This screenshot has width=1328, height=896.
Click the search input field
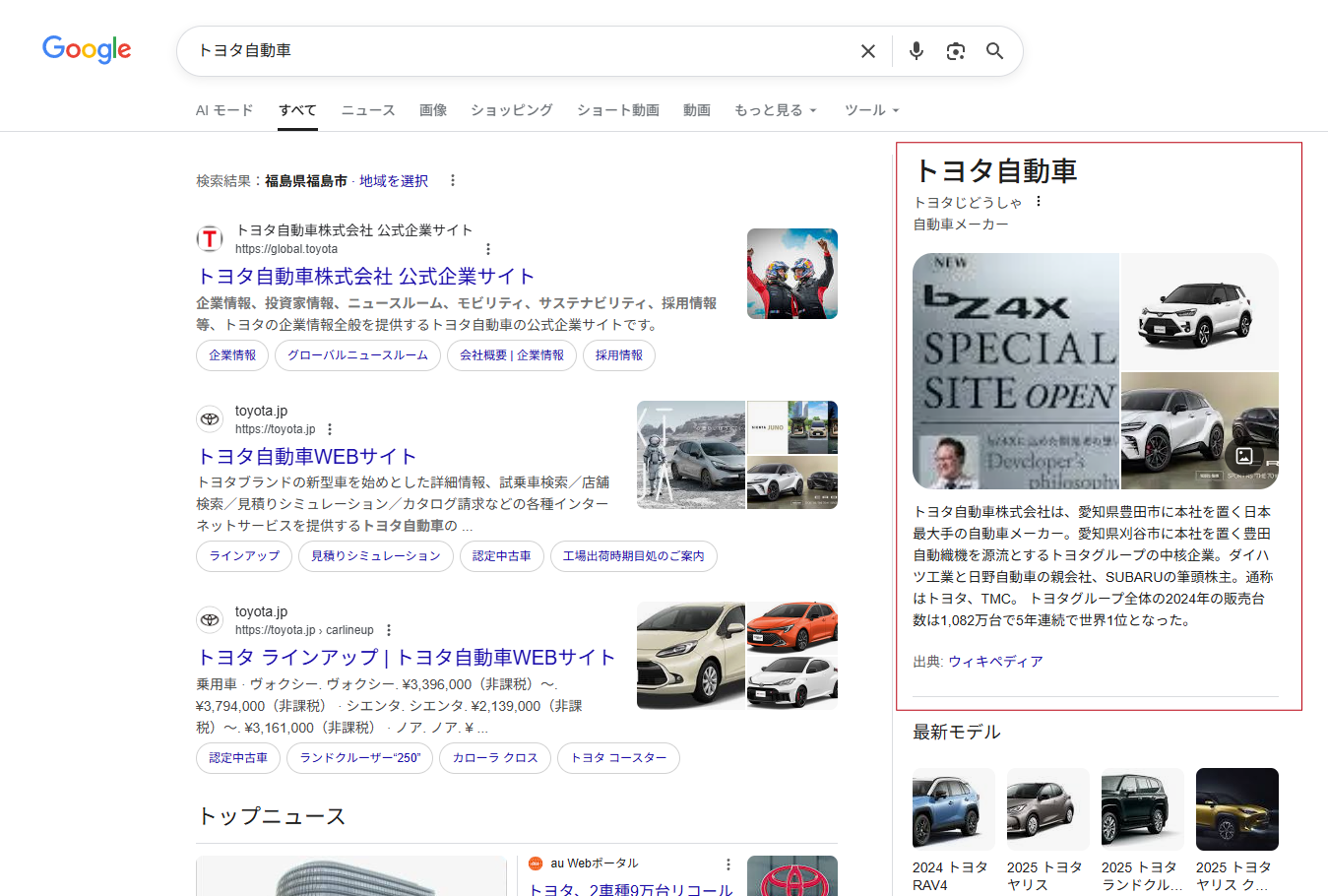[x=512, y=51]
